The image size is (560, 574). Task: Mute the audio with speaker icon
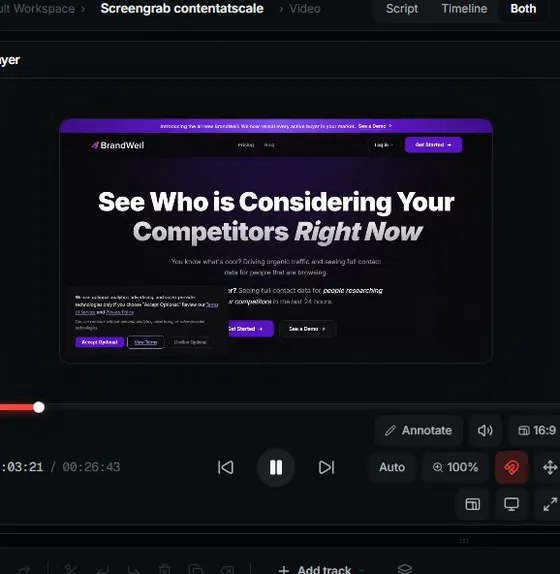coord(485,430)
